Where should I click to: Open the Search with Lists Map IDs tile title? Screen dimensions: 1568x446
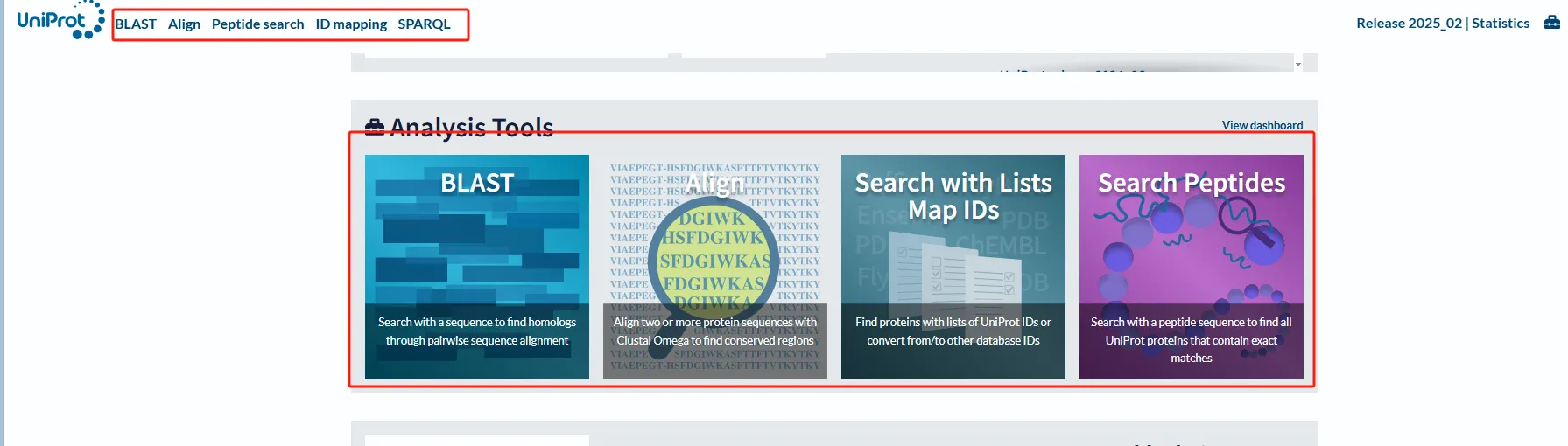tap(953, 196)
